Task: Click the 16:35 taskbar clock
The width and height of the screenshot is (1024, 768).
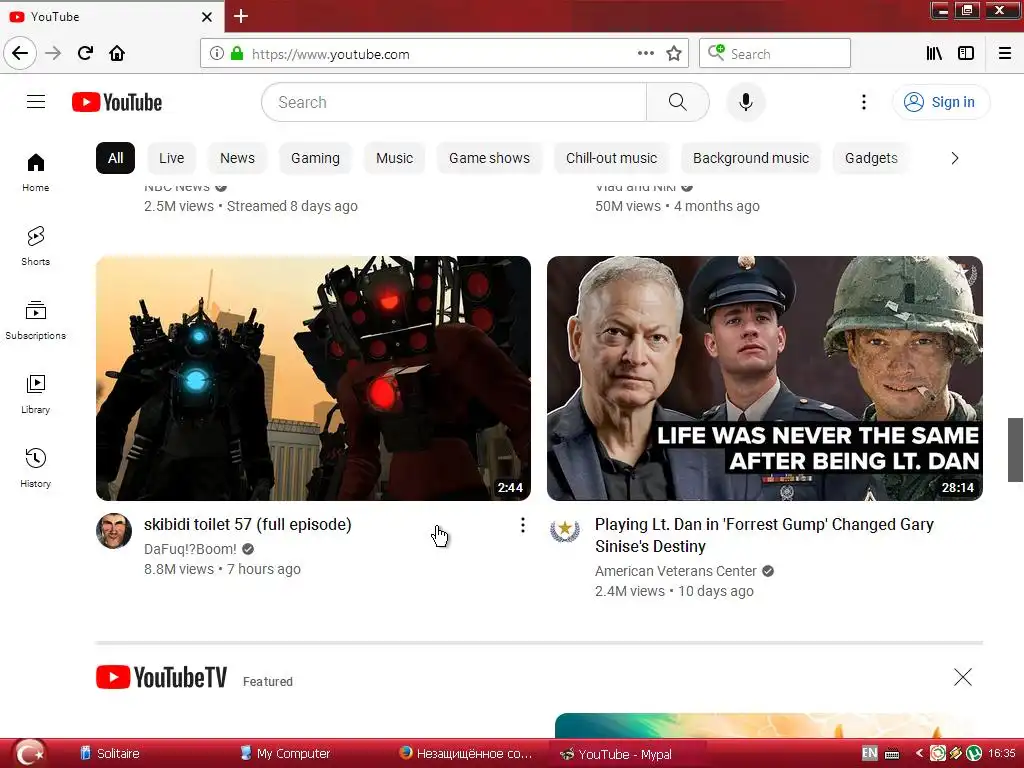Action: coord(1002,754)
